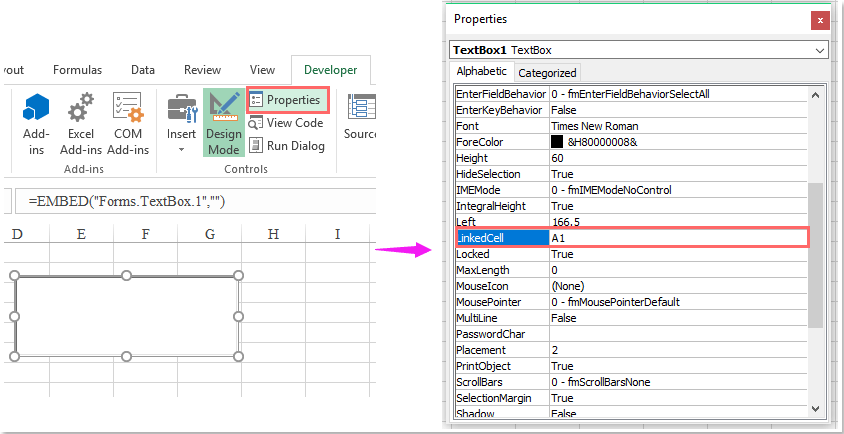The height and width of the screenshot is (434, 844).
Task: Open the Formulas ribbon tab
Action: click(x=77, y=70)
